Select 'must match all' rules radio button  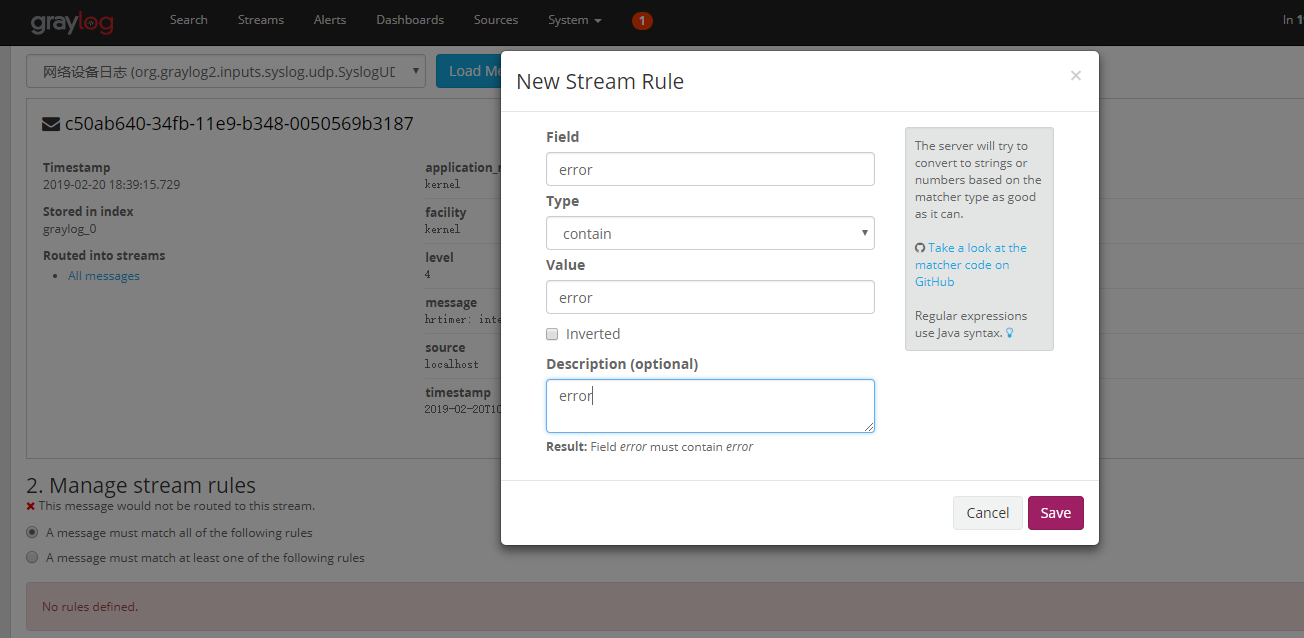[x=32, y=533]
